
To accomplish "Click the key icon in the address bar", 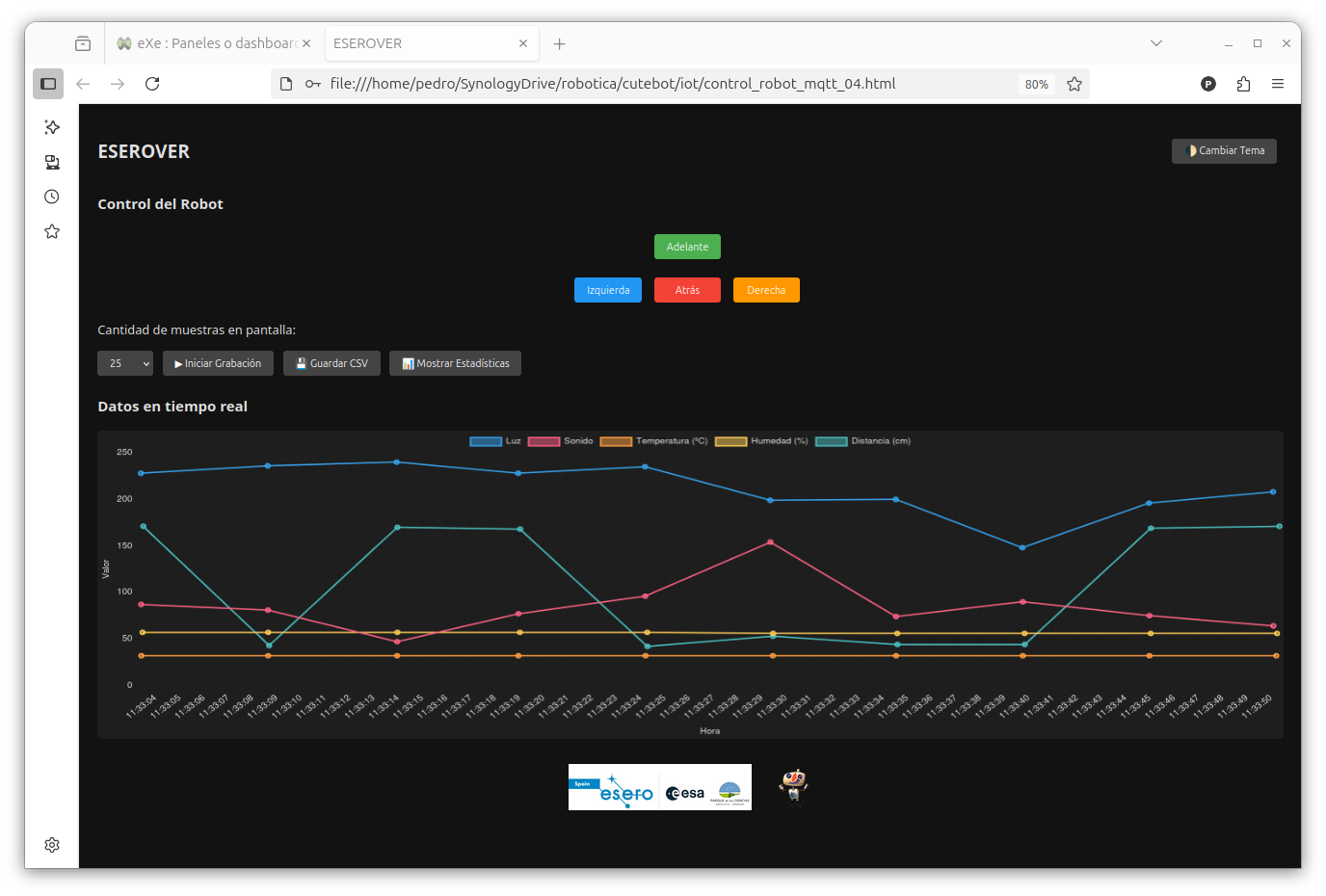I will point(311,84).
